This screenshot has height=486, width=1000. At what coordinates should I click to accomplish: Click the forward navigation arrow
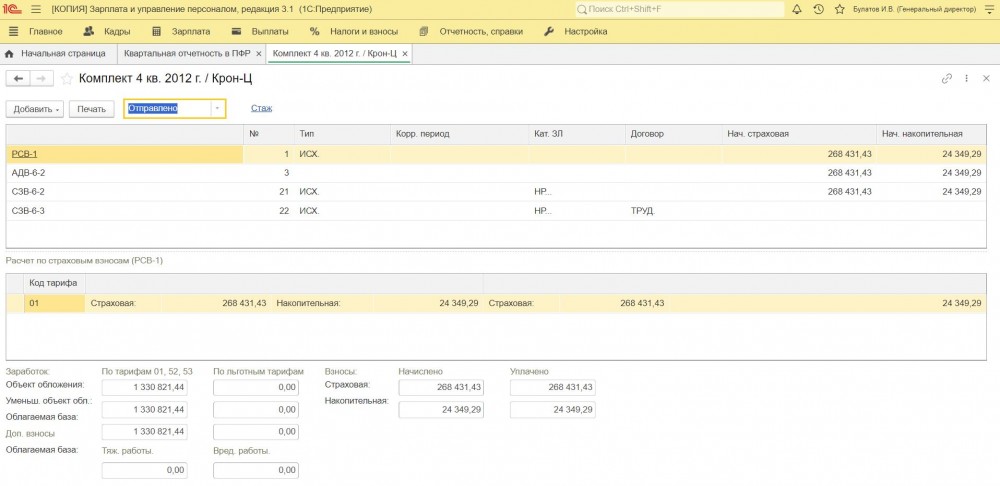point(42,78)
